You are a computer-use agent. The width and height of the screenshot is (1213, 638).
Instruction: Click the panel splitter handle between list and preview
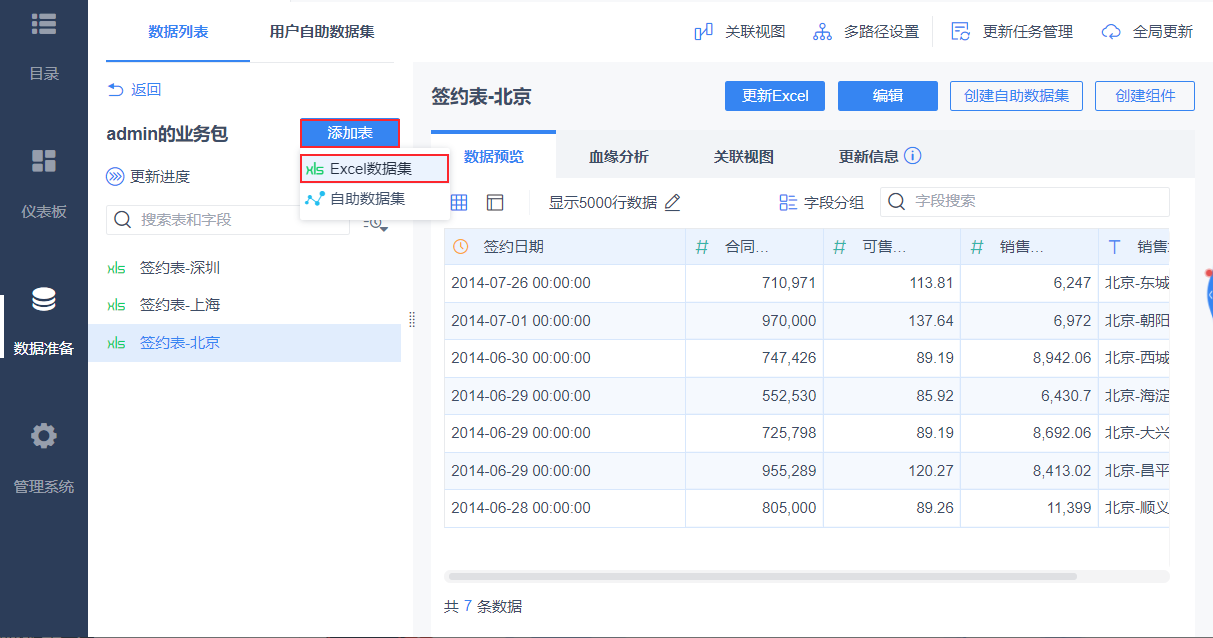(x=412, y=320)
